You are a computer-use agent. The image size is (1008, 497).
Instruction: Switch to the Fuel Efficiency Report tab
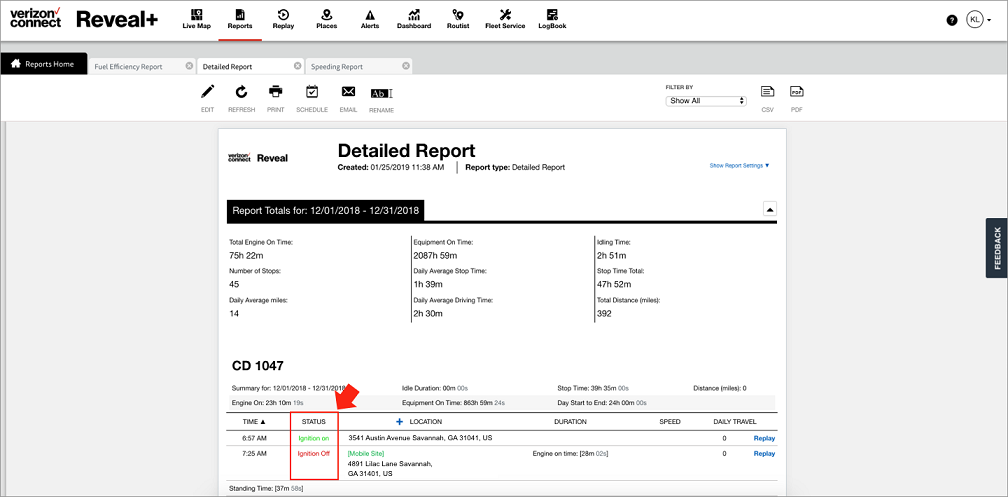(x=128, y=66)
